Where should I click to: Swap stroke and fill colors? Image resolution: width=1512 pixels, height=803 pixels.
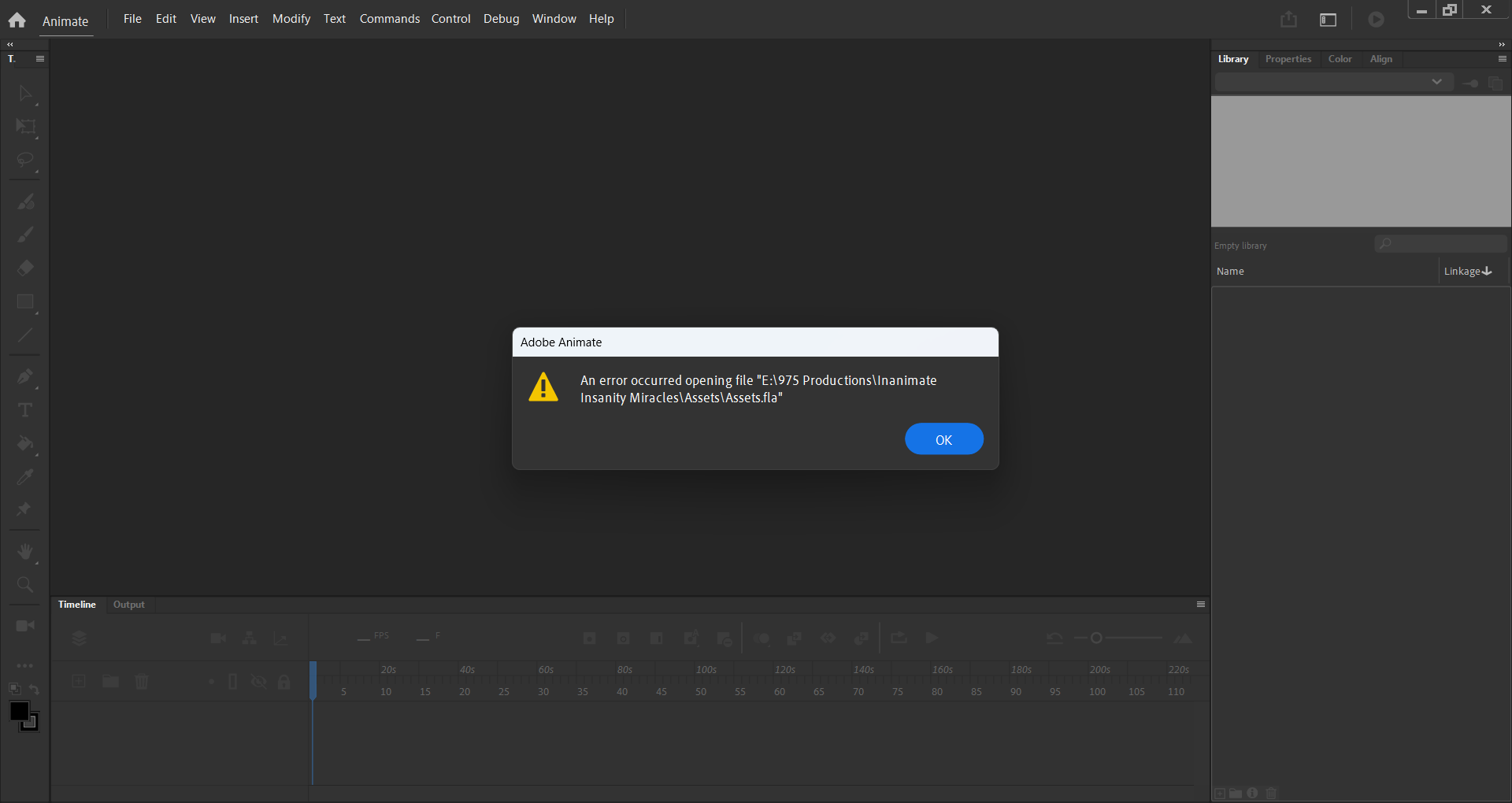35,690
